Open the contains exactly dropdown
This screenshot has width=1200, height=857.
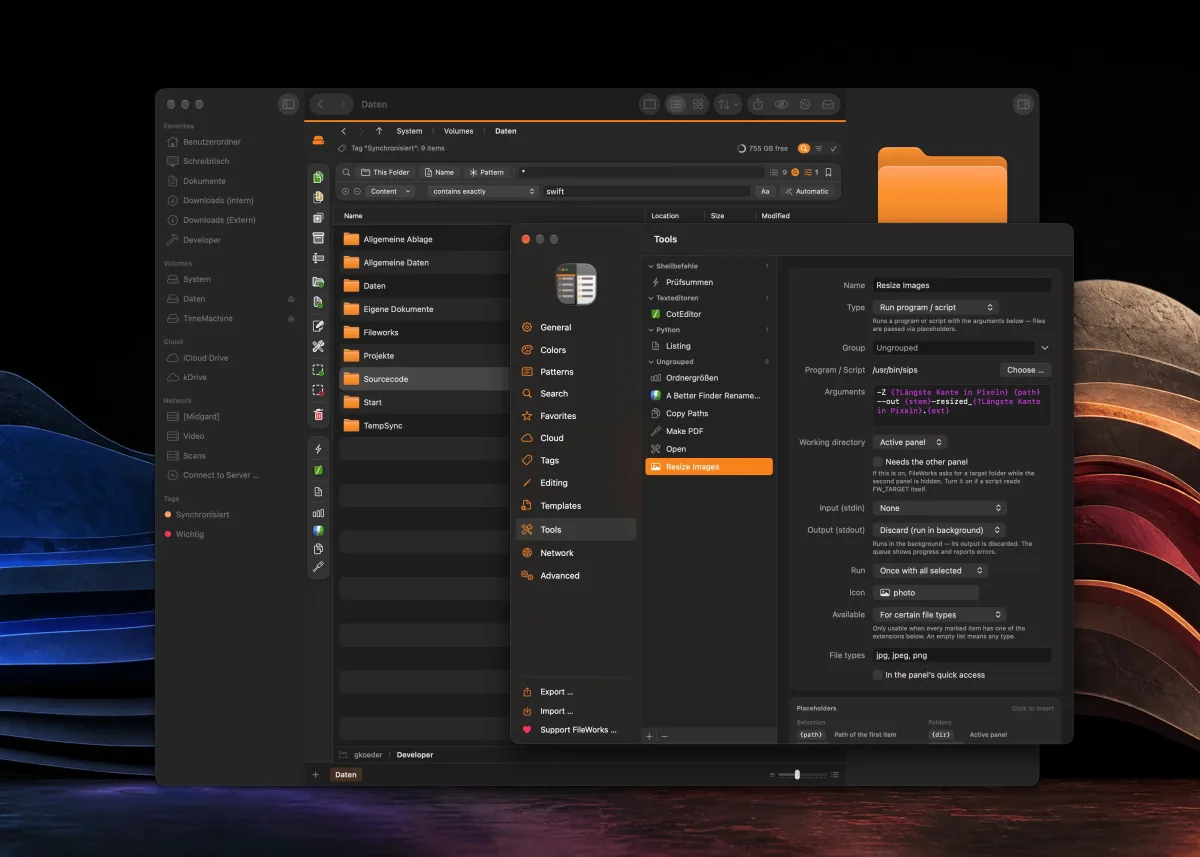484,191
